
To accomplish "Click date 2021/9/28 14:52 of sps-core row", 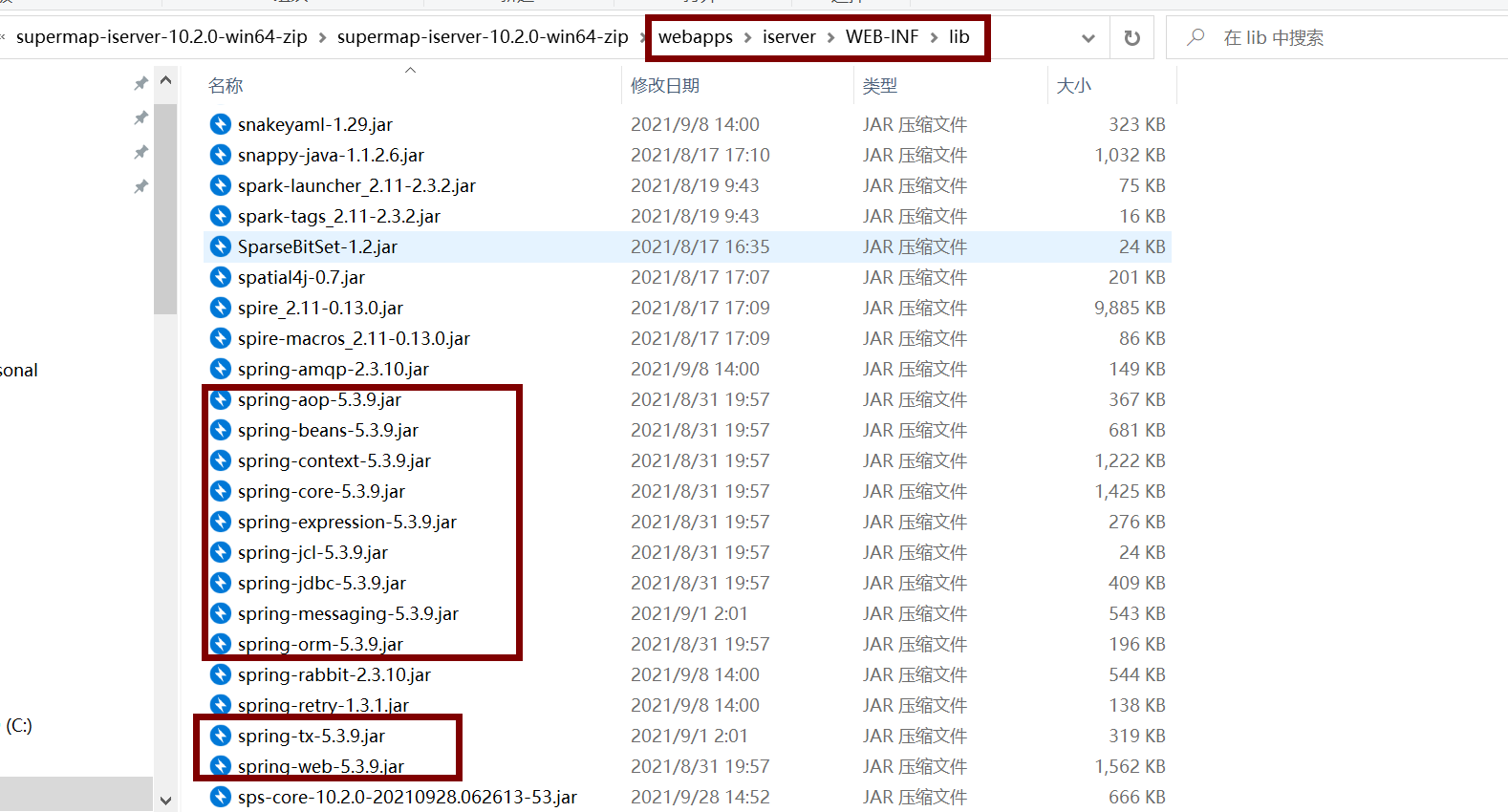I will click(x=700, y=797).
